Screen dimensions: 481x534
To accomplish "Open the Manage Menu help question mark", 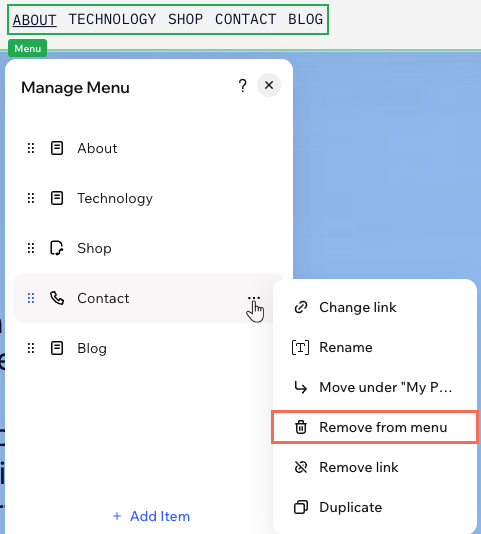I will 243,85.
